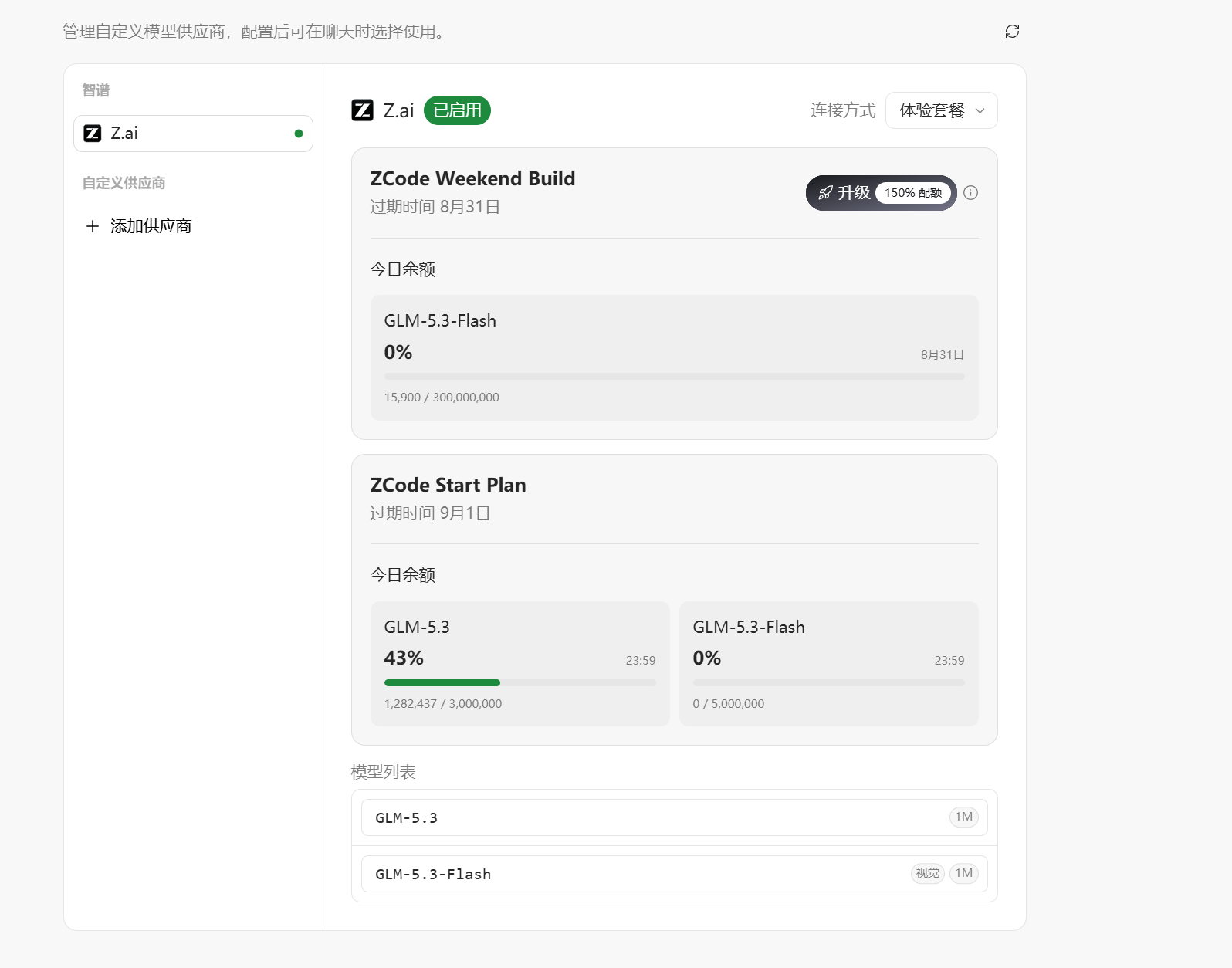Click the 0 / 5,000,000 usage text
Viewport: 1232px width, 968px height.
pyautogui.click(x=729, y=704)
